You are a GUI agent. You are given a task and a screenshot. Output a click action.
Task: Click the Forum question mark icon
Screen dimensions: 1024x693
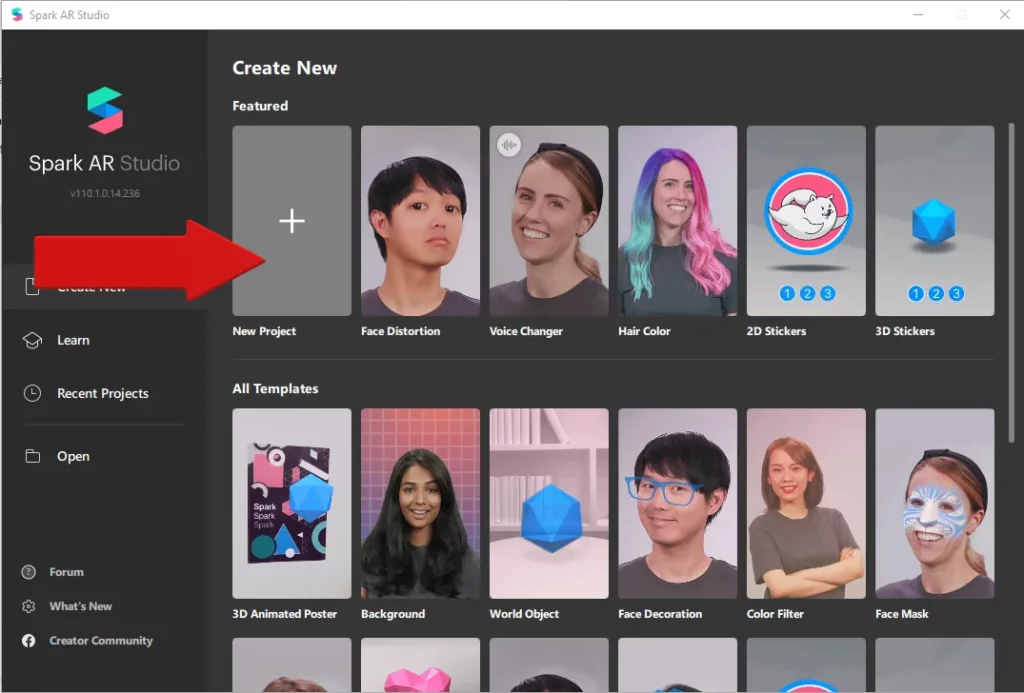click(x=29, y=572)
